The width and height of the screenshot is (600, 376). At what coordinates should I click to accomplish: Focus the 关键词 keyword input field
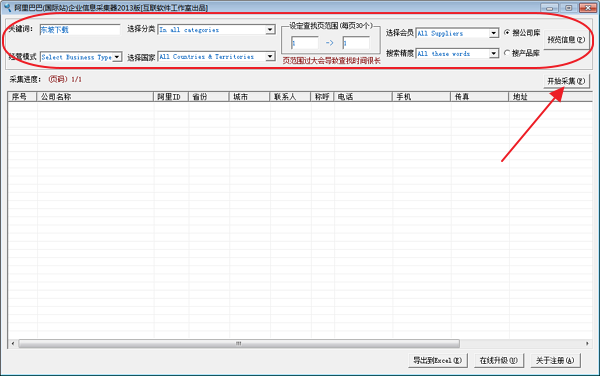point(80,30)
